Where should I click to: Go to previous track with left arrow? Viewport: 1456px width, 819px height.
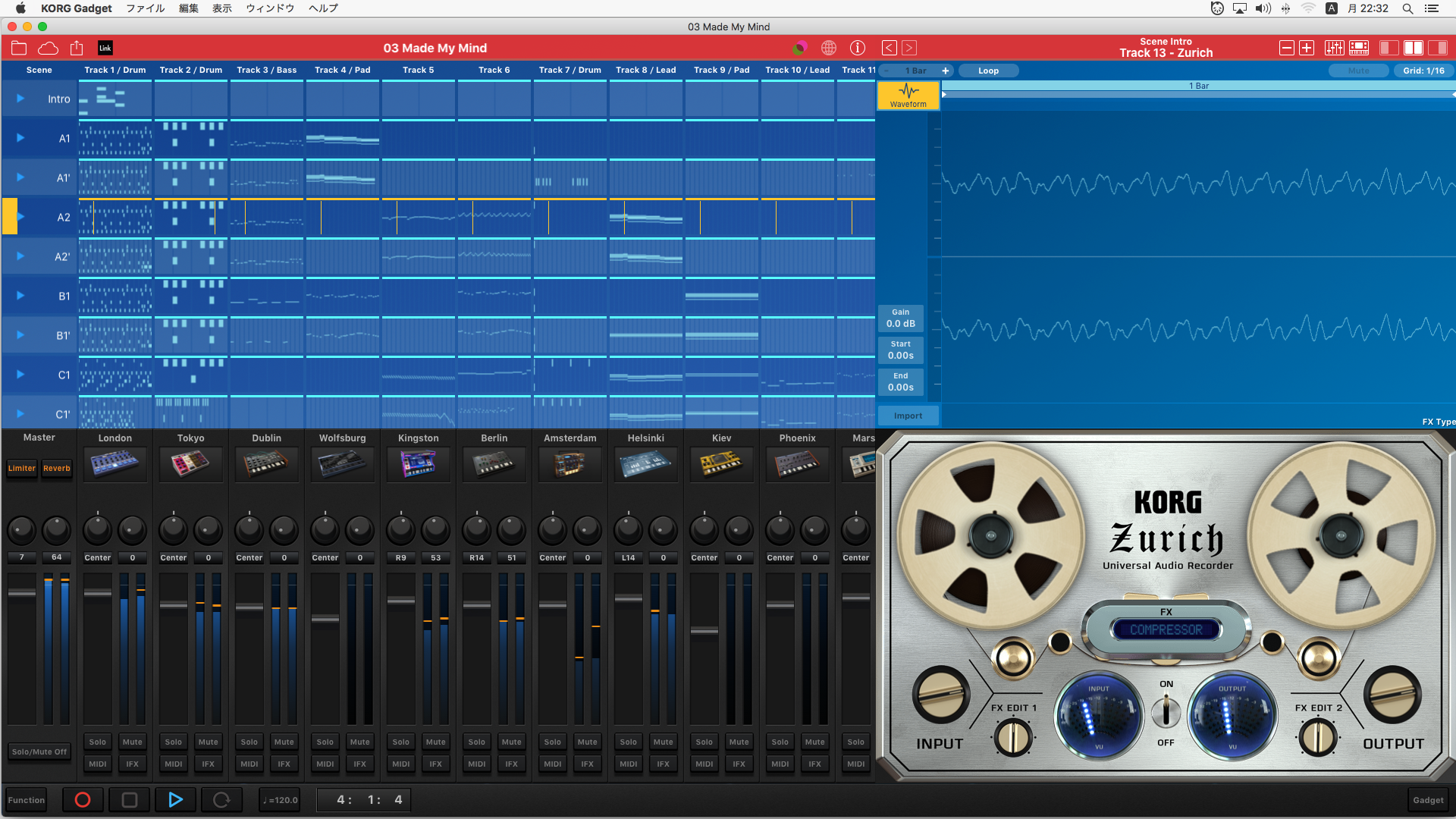click(890, 48)
